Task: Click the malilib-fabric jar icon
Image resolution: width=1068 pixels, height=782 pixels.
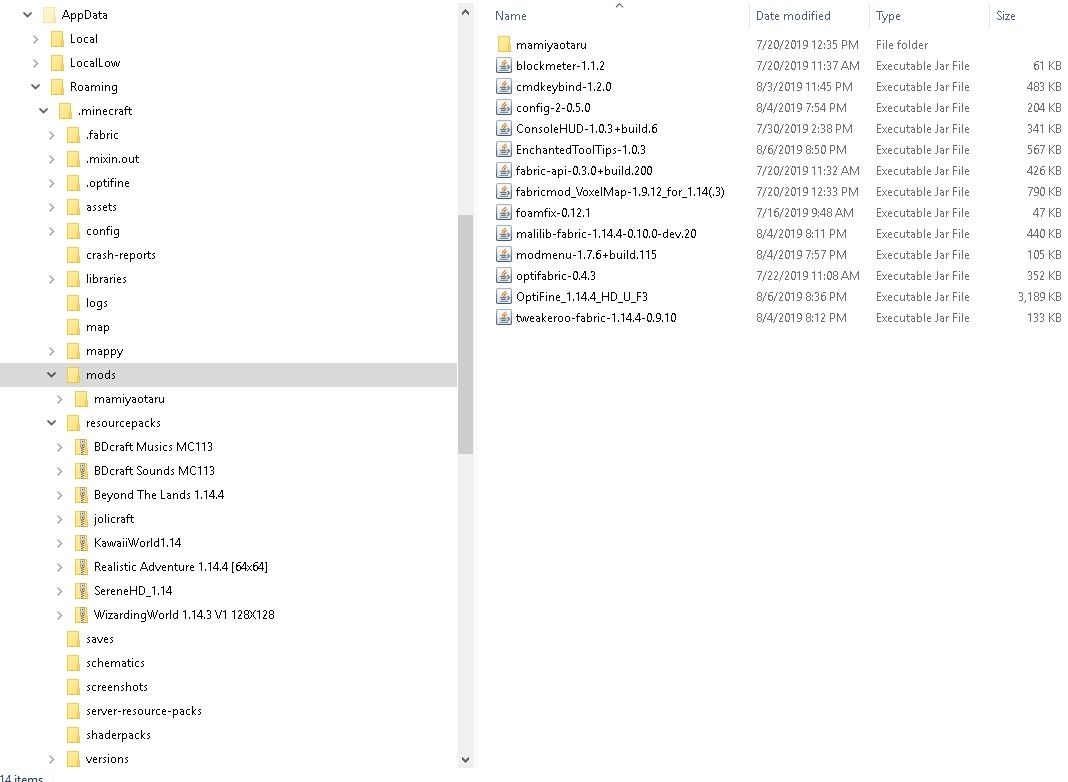Action: click(x=503, y=234)
